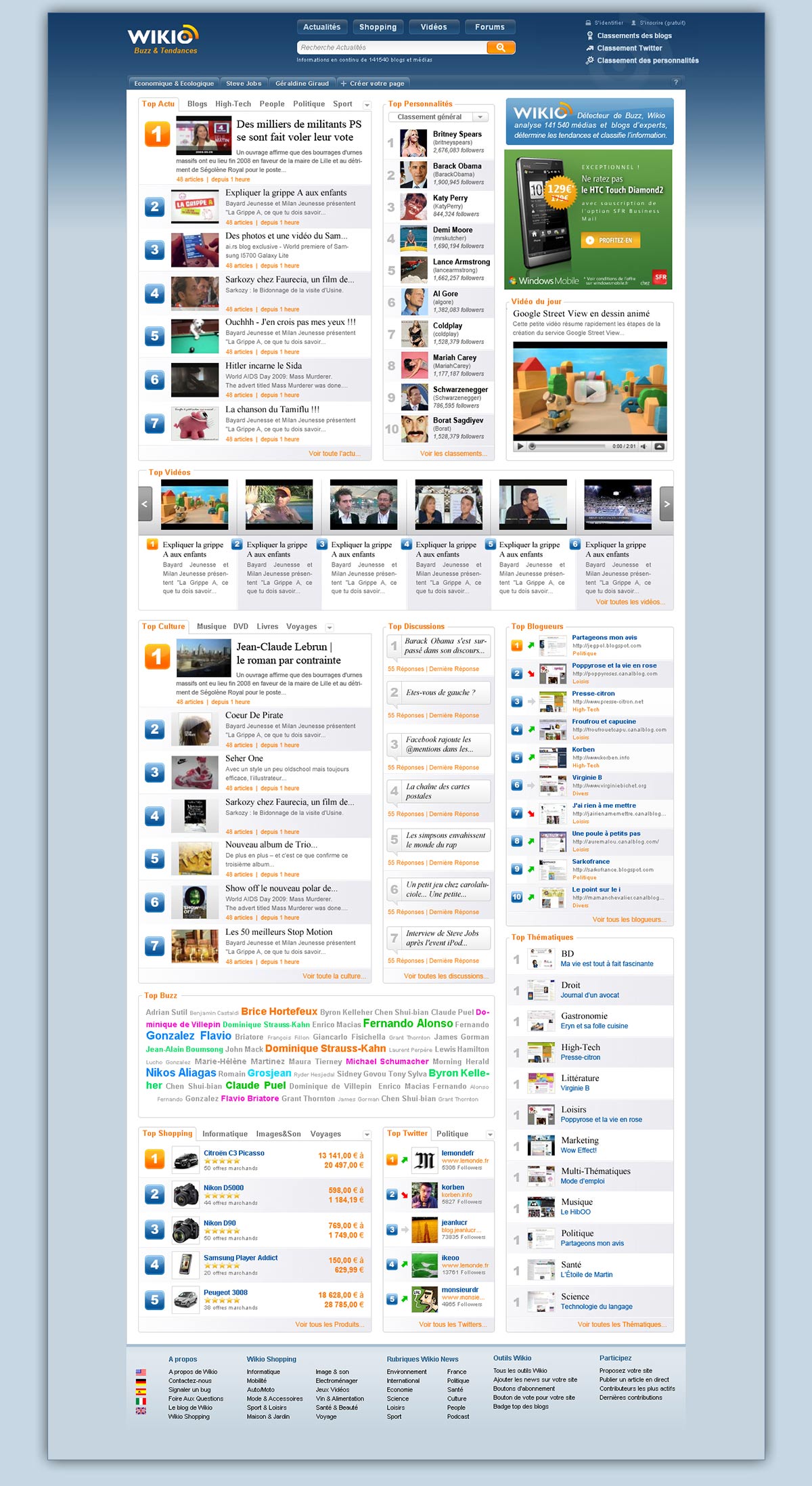
Task: Select the US flag language icon in footer
Action: coord(141,1372)
